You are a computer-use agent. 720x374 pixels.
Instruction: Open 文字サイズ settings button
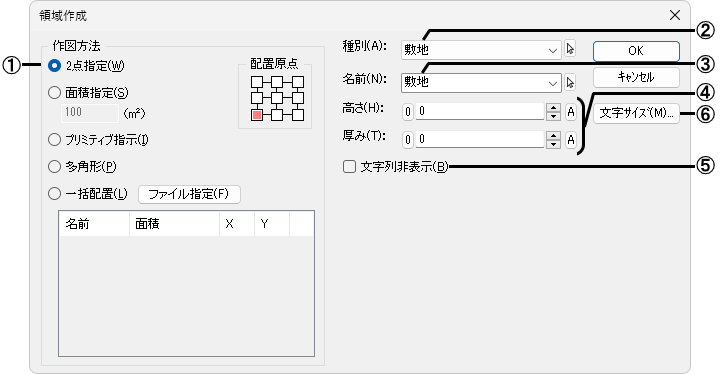tap(636, 113)
